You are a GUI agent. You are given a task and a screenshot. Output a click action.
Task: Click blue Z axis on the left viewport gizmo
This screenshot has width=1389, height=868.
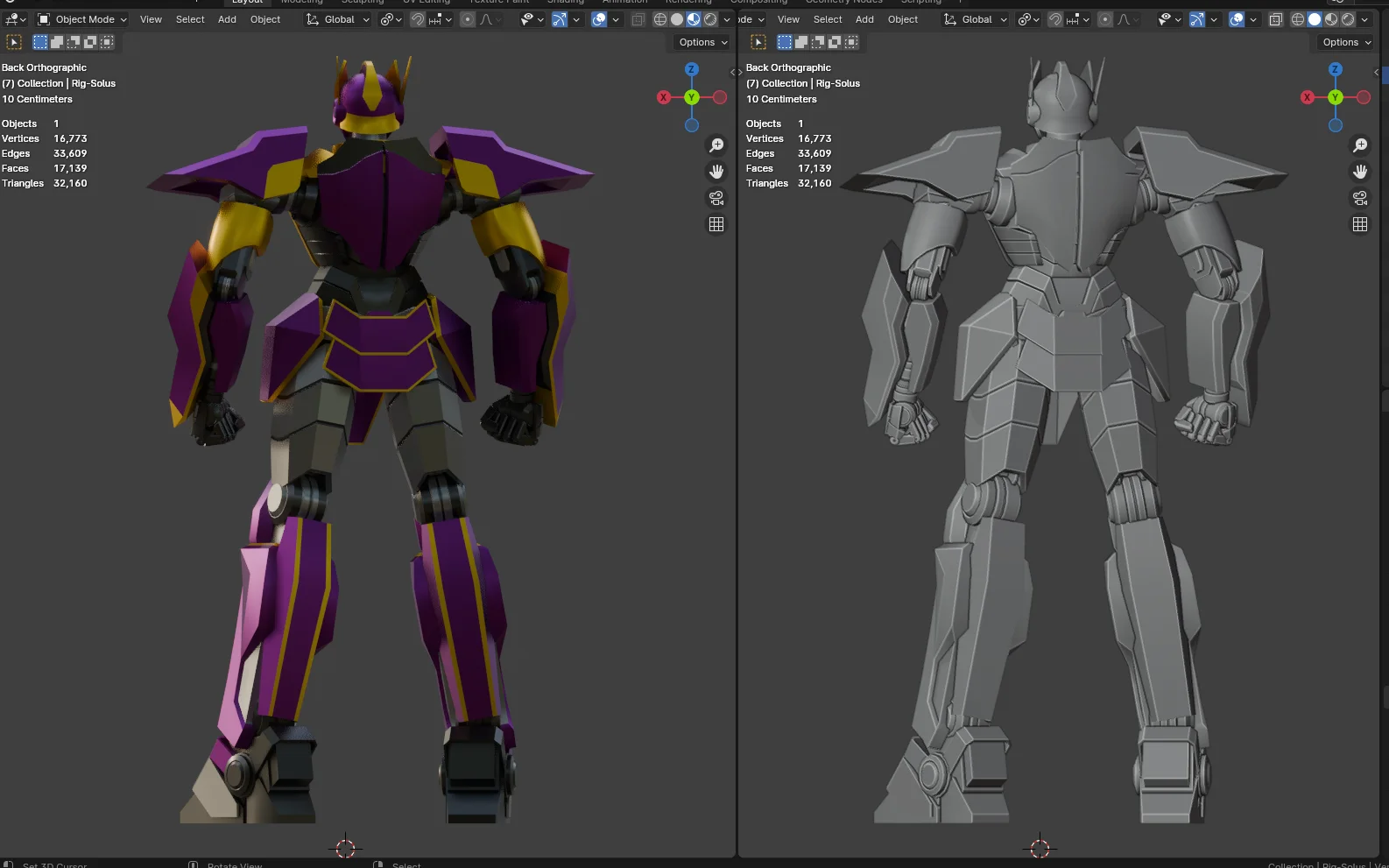(x=692, y=69)
